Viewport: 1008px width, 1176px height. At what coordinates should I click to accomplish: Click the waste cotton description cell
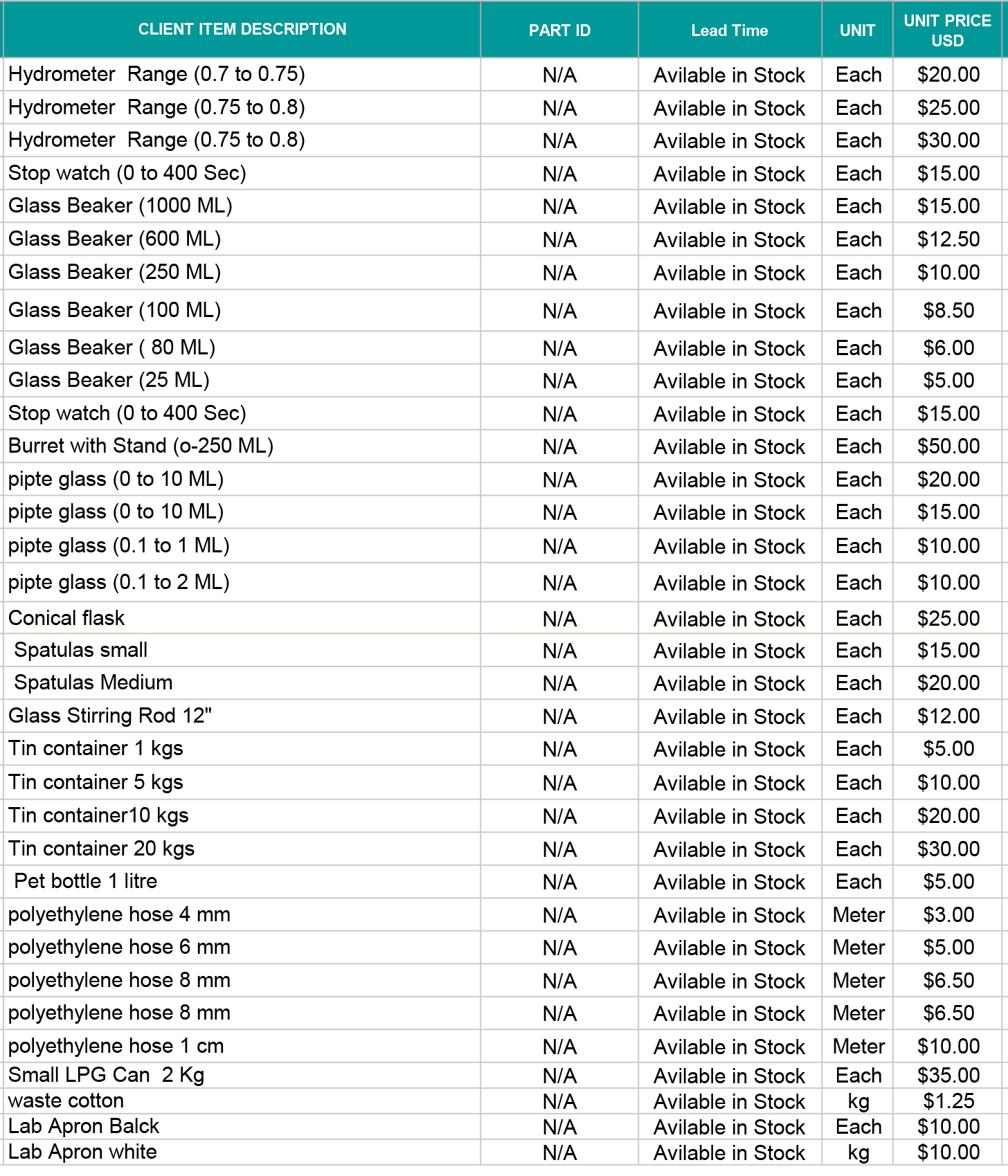click(66, 1101)
